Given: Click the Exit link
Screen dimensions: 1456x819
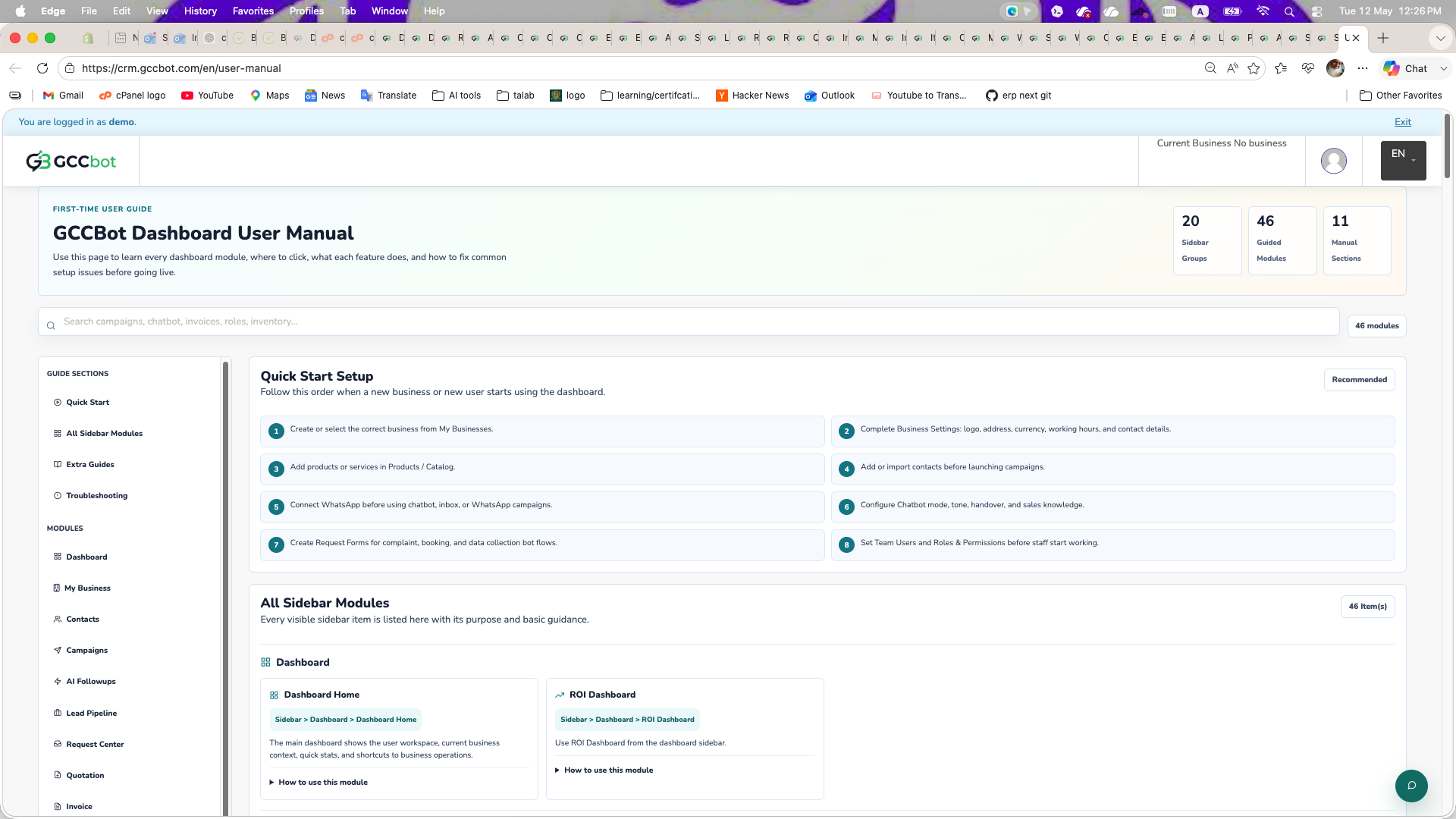Looking at the screenshot, I should (x=1403, y=122).
